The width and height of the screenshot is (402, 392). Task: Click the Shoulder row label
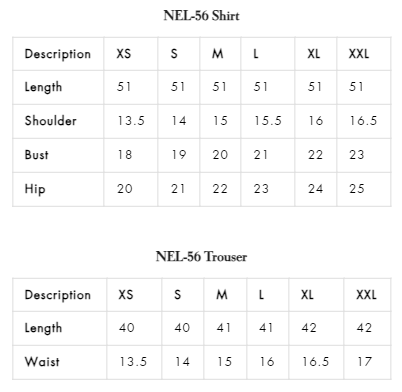point(51,121)
